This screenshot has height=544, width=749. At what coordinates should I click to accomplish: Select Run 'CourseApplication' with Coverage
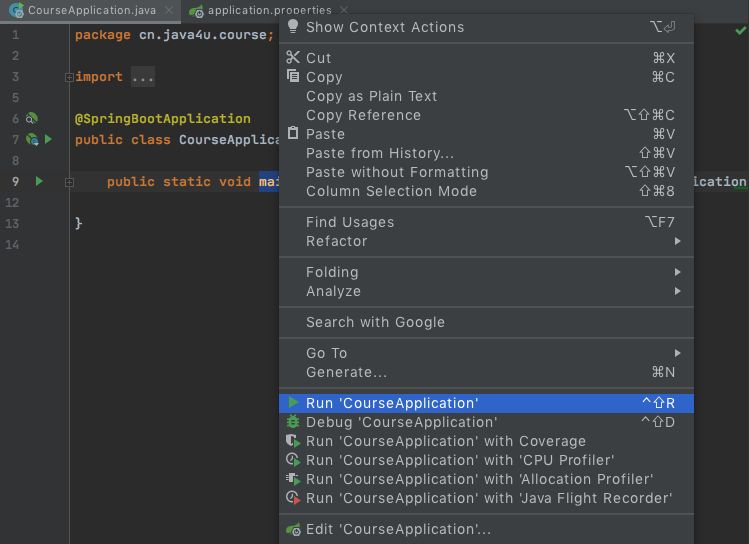pyautogui.click(x=445, y=441)
